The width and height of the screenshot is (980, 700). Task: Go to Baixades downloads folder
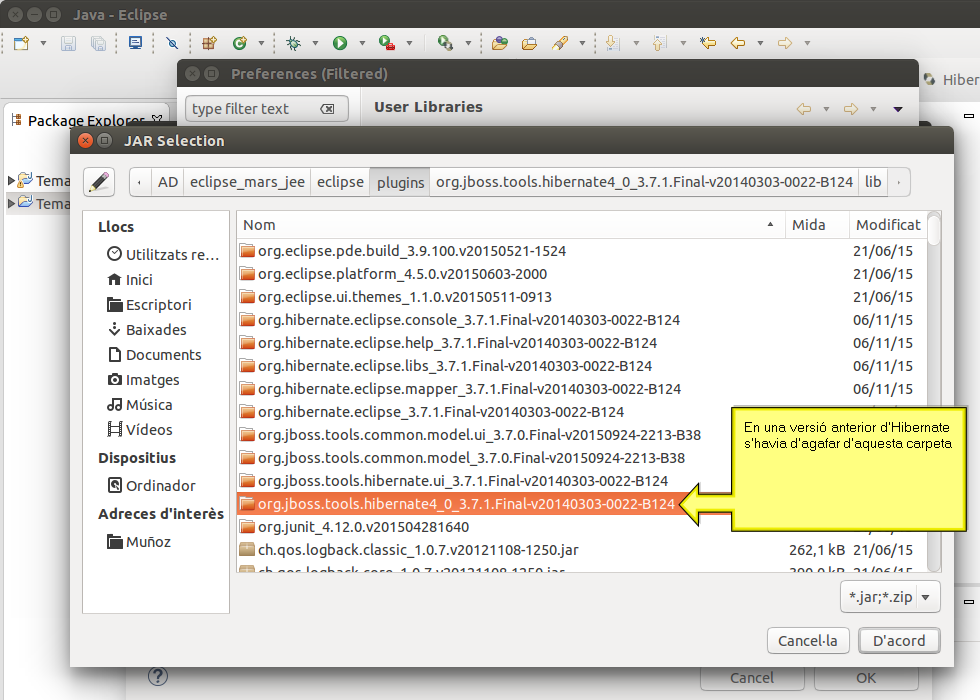[147, 329]
